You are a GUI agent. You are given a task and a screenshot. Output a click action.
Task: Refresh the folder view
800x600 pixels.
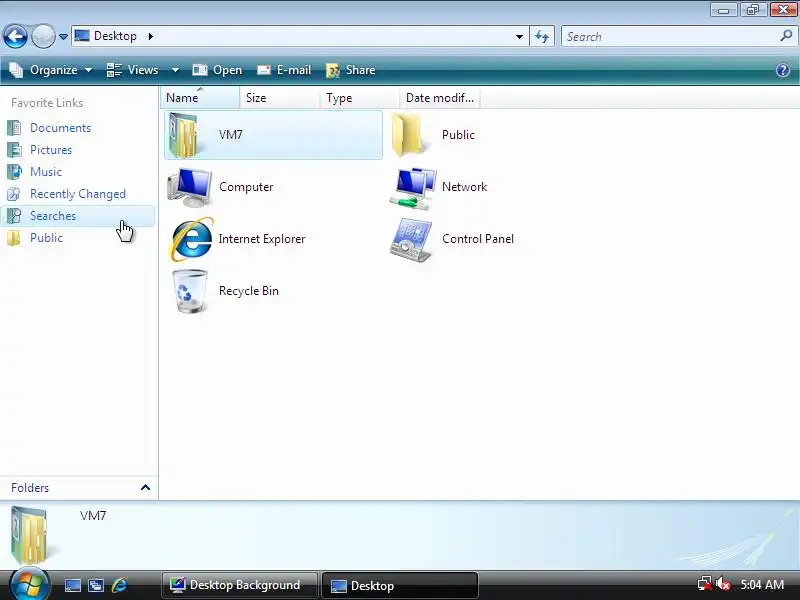tap(542, 37)
